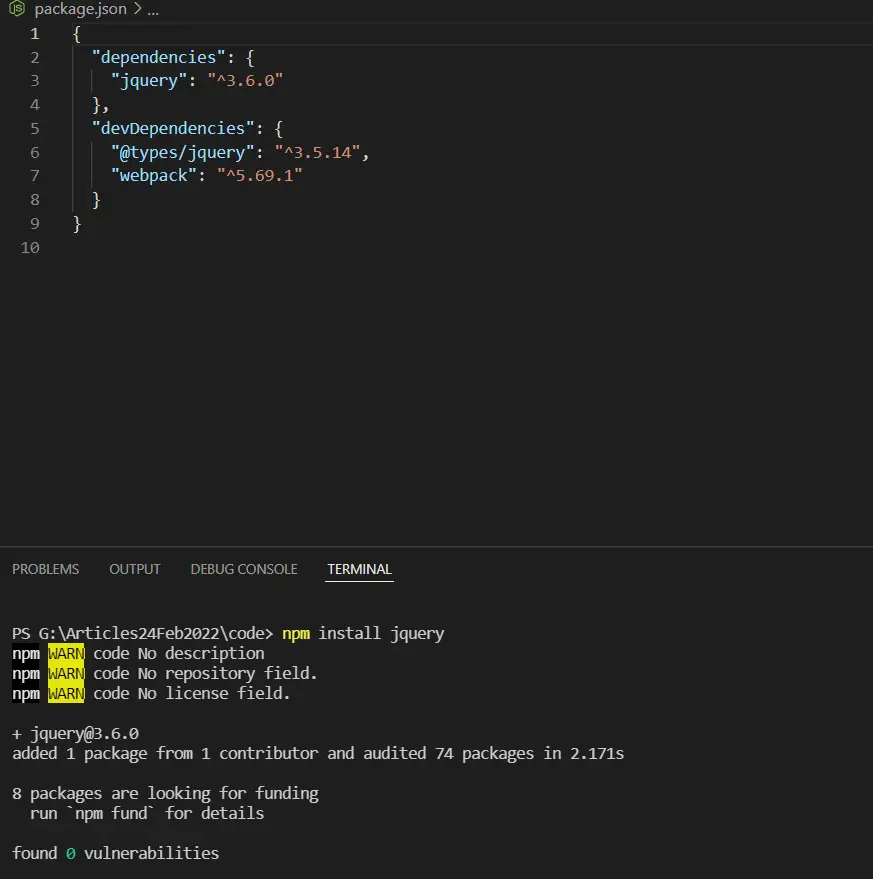873x879 pixels.
Task: Click the "^5.69.1" version value
Action: pyautogui.click(x=260, y=175)
